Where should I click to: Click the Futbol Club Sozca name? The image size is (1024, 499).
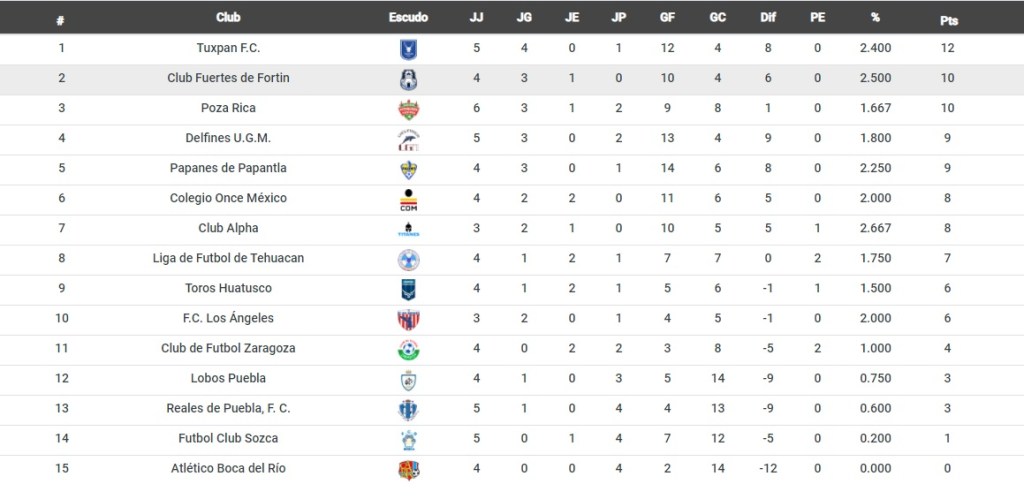pyautogui.click(x=228, y=438)
